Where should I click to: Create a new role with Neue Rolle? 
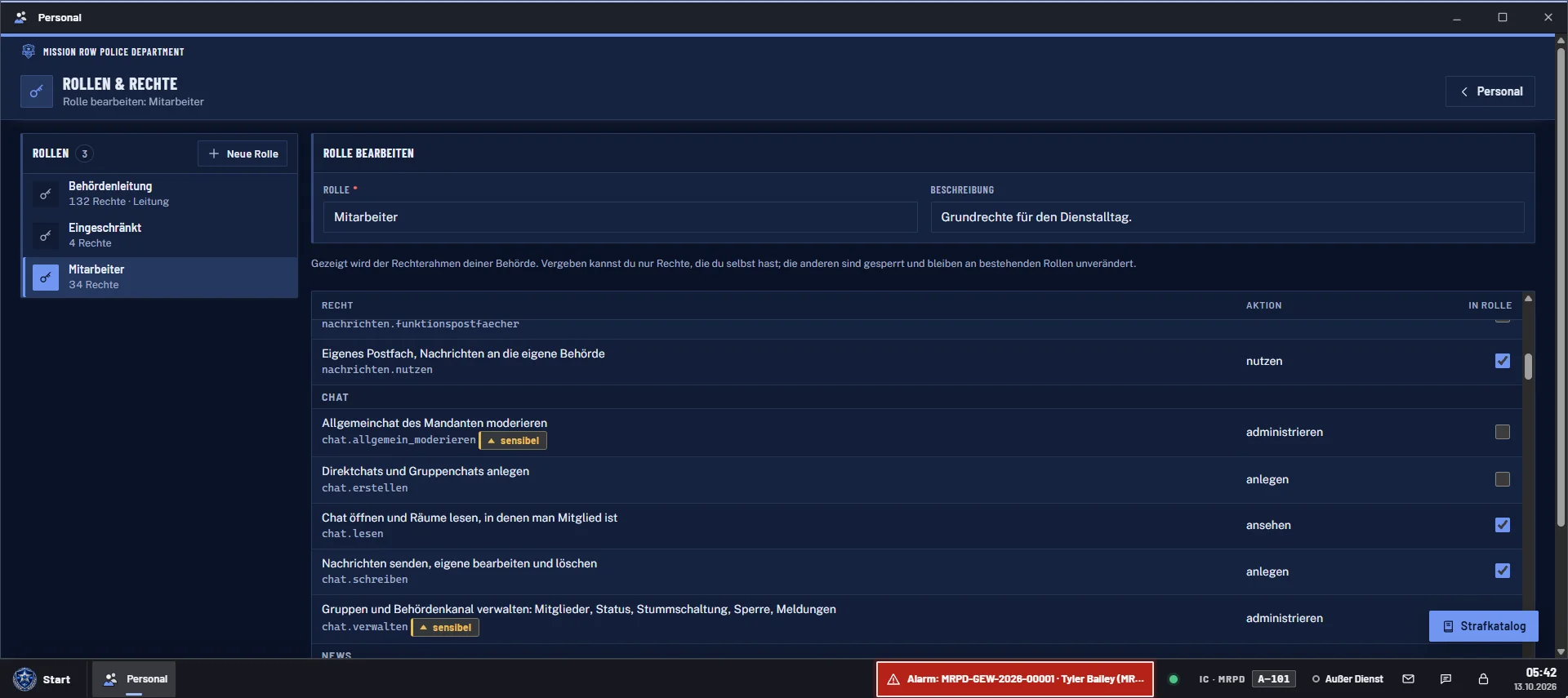coord(243,153)
